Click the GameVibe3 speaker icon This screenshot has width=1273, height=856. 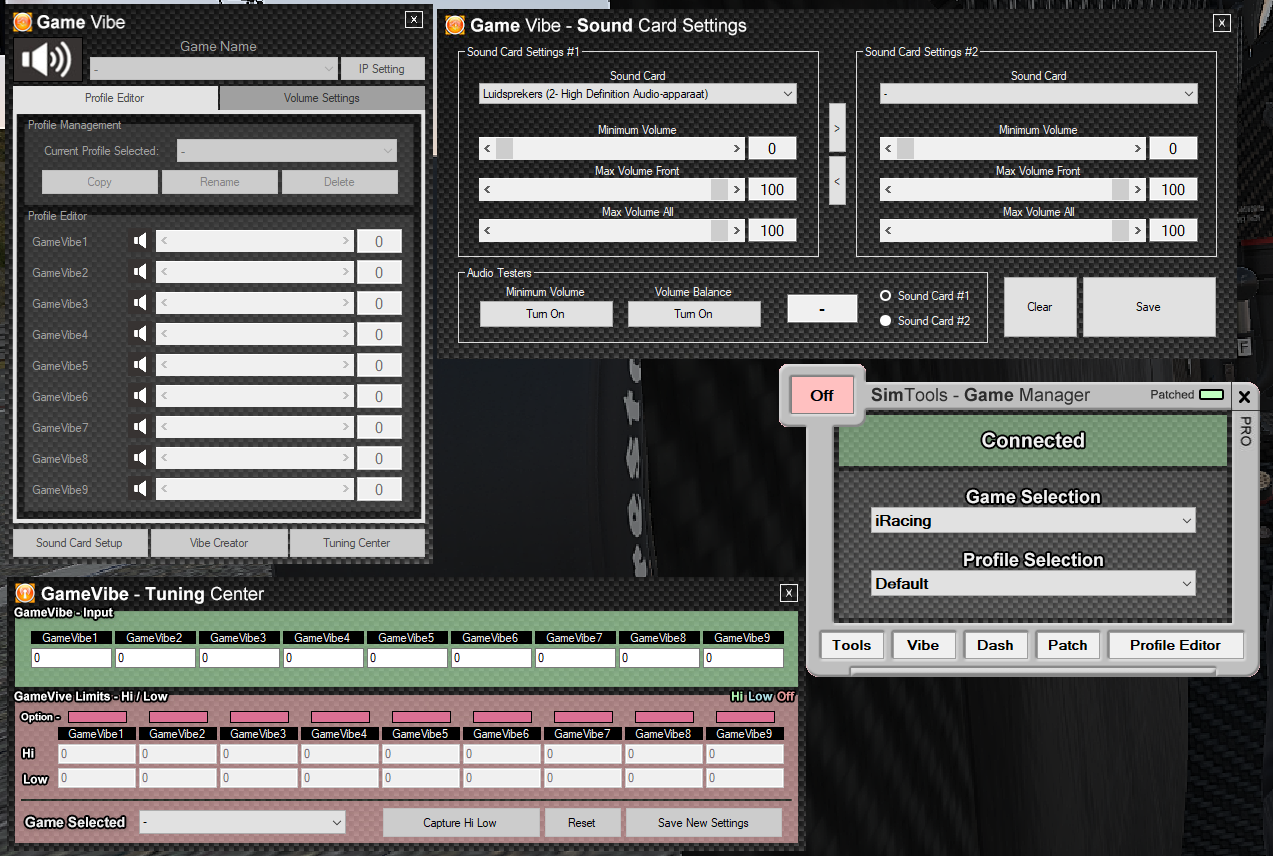140,303
